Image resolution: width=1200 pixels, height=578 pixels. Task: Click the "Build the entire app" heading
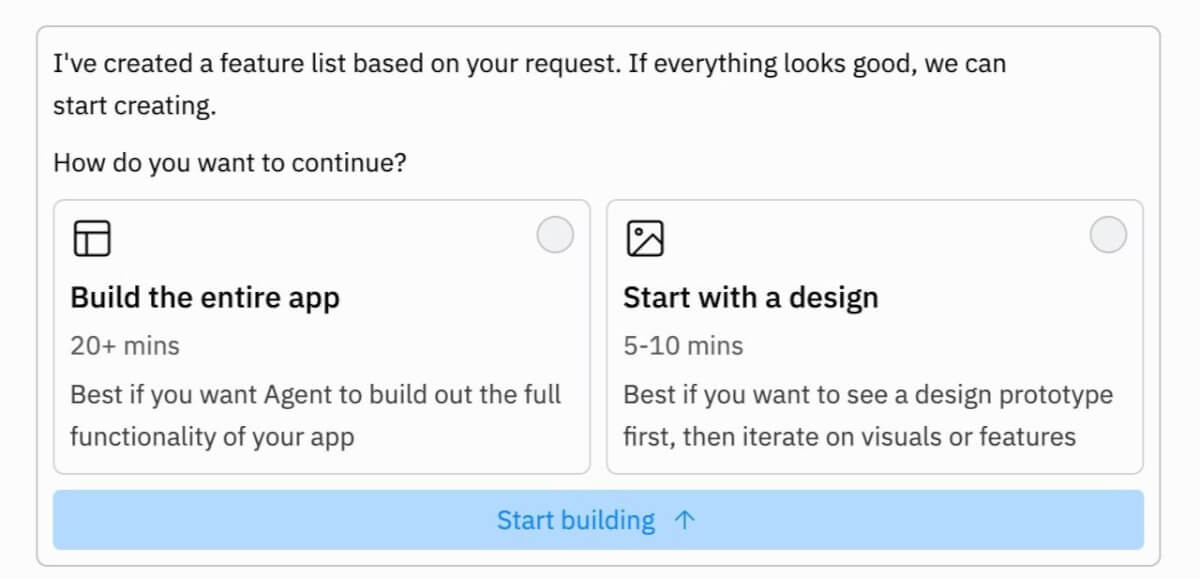coord(205,298)
